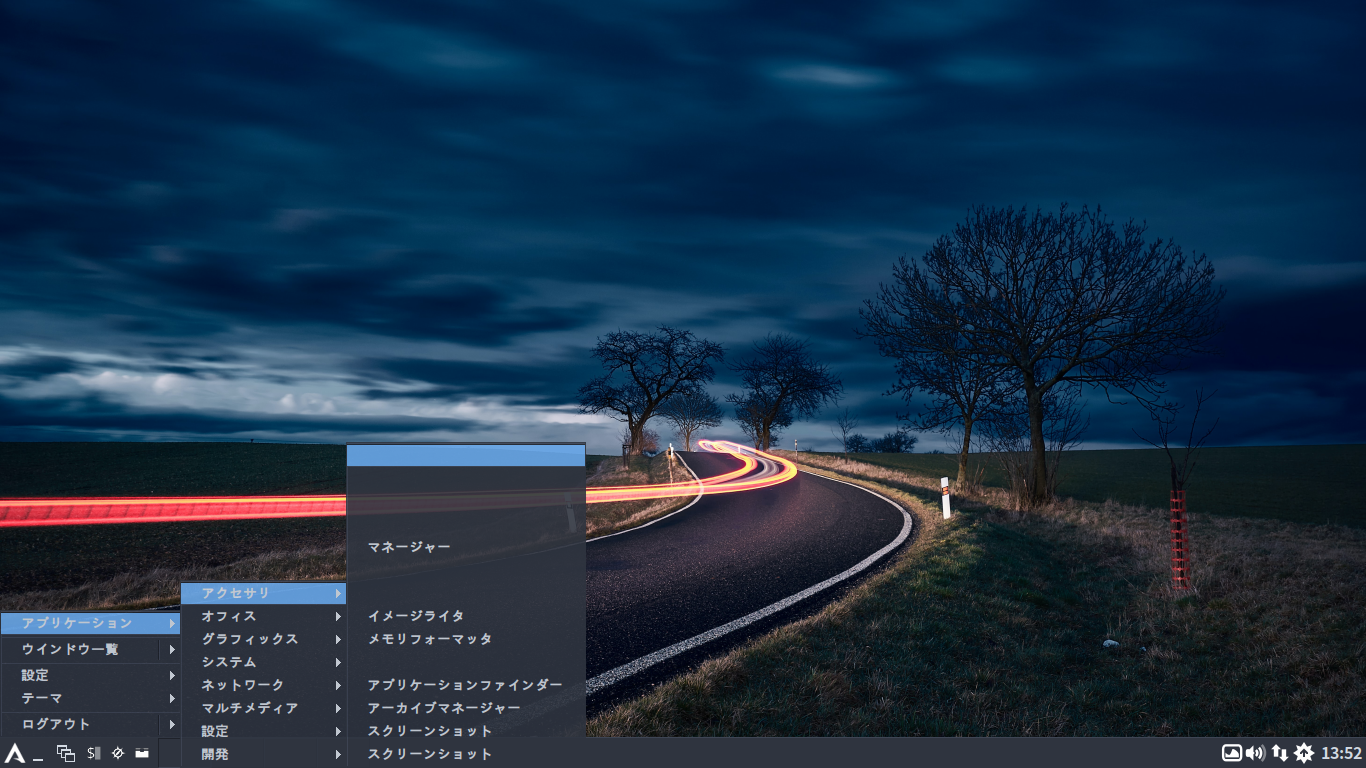Click the network up-down arrows tray icon
1366x768 pixels.
click(1280, 753)
